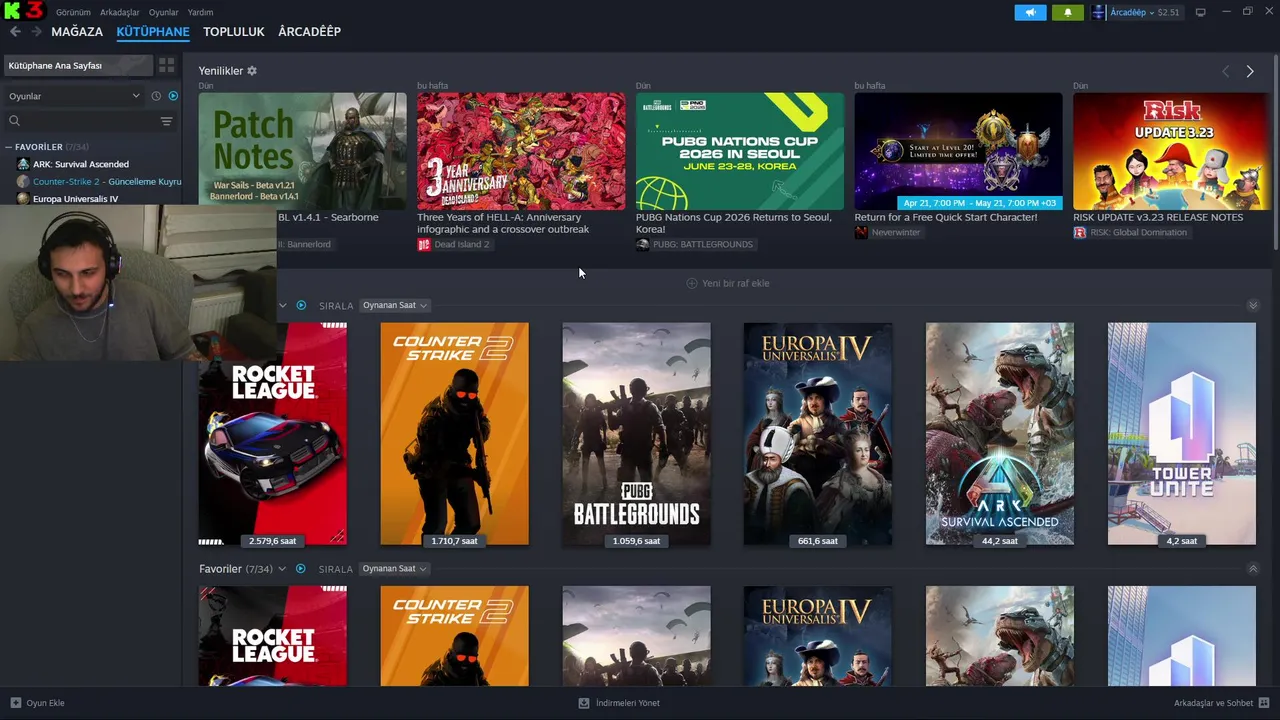Go back with the navigation back arrow
Screen dimensions: 1280x720
[15, 32]
